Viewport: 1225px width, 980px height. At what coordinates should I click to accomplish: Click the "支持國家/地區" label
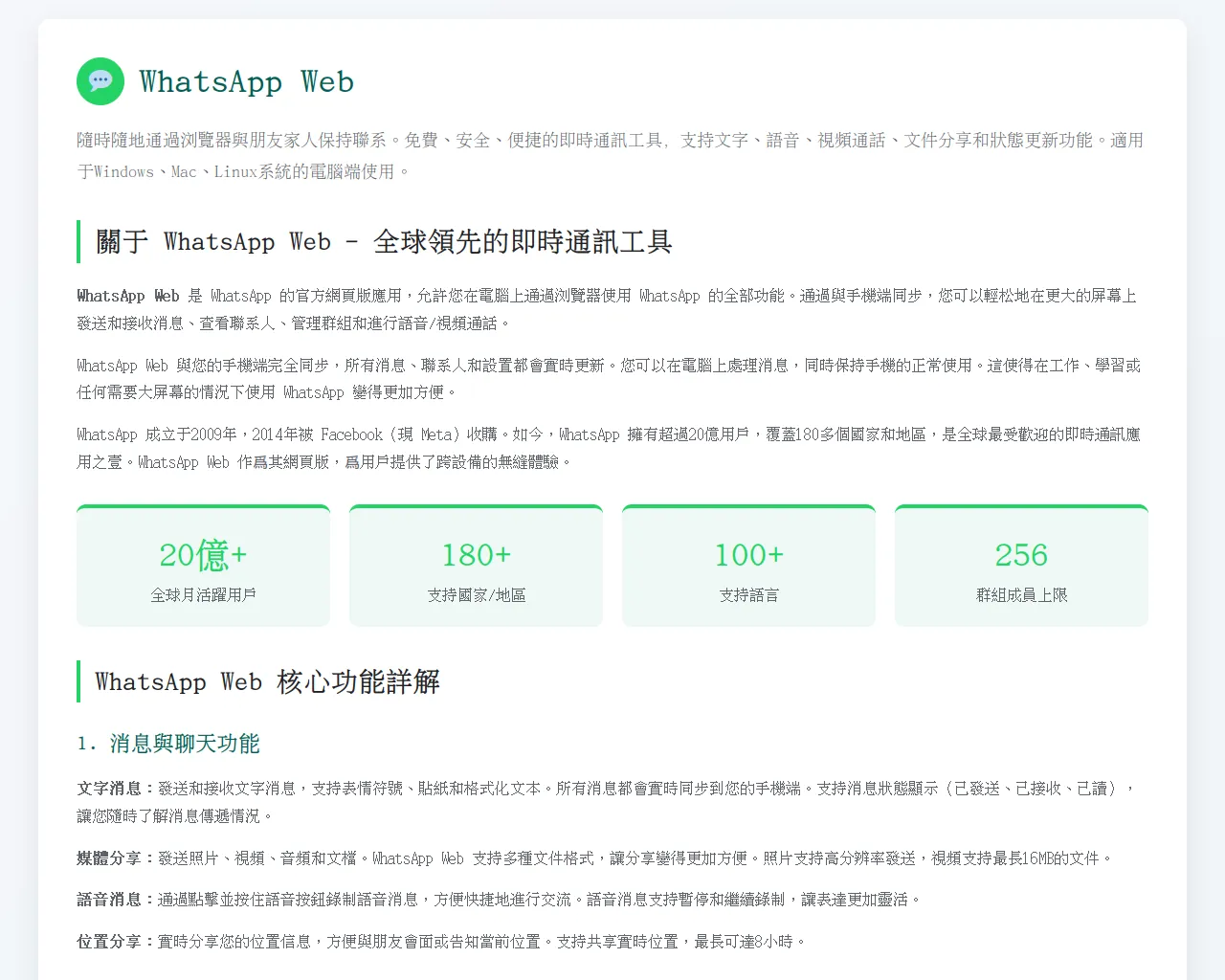click(x=476, y=595)
